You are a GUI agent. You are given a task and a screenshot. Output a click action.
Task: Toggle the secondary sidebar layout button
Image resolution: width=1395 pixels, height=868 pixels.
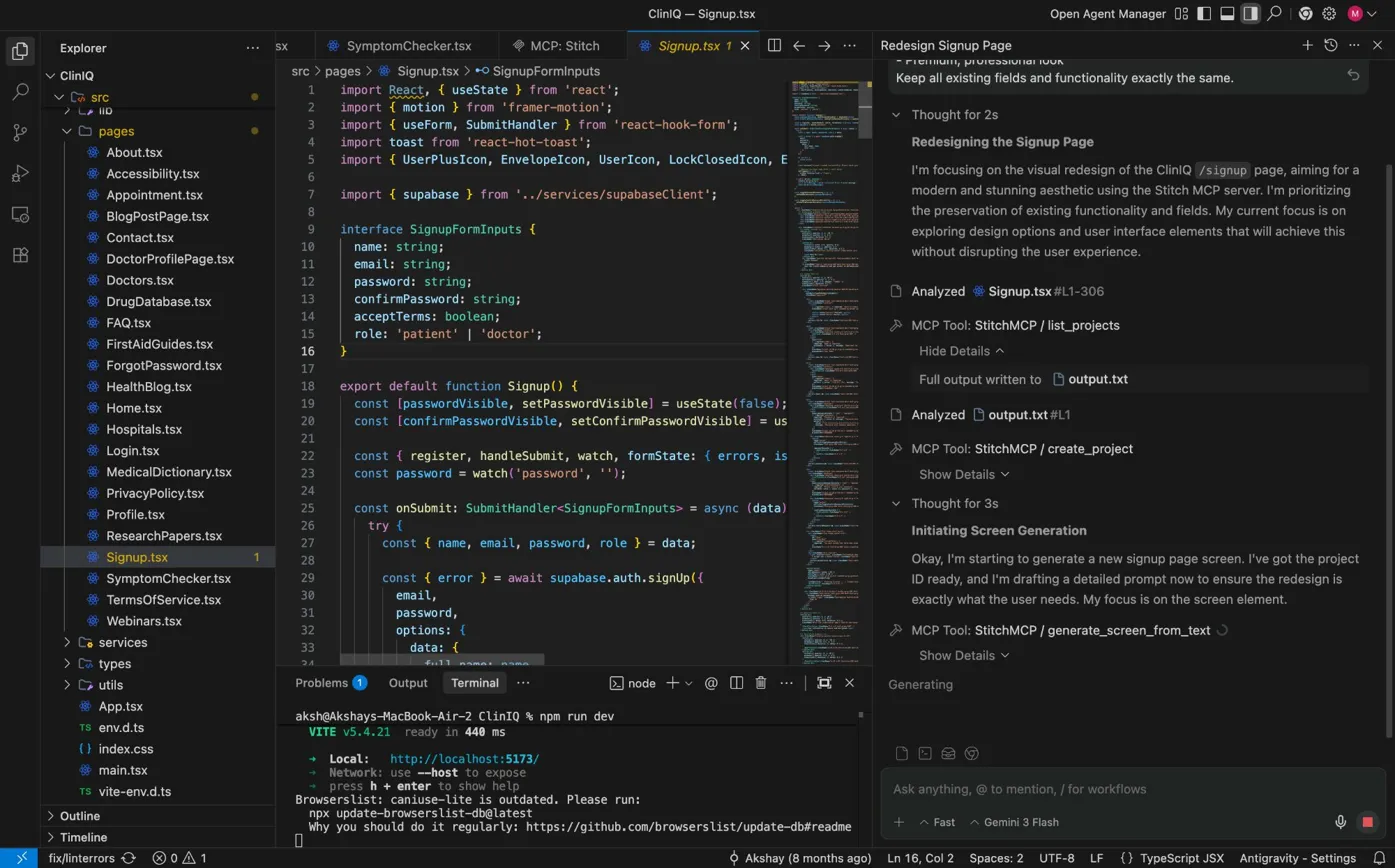pos(1250,14)
